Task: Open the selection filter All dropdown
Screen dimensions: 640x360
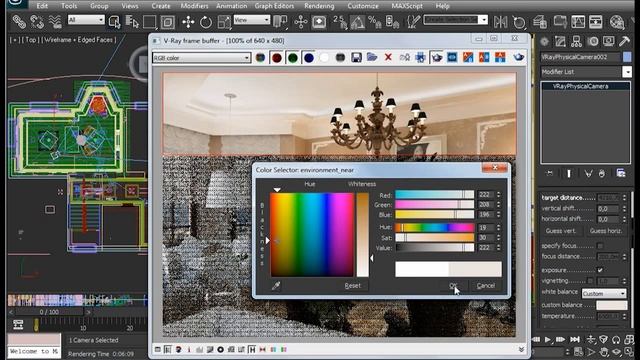Action: click(86, 20)
